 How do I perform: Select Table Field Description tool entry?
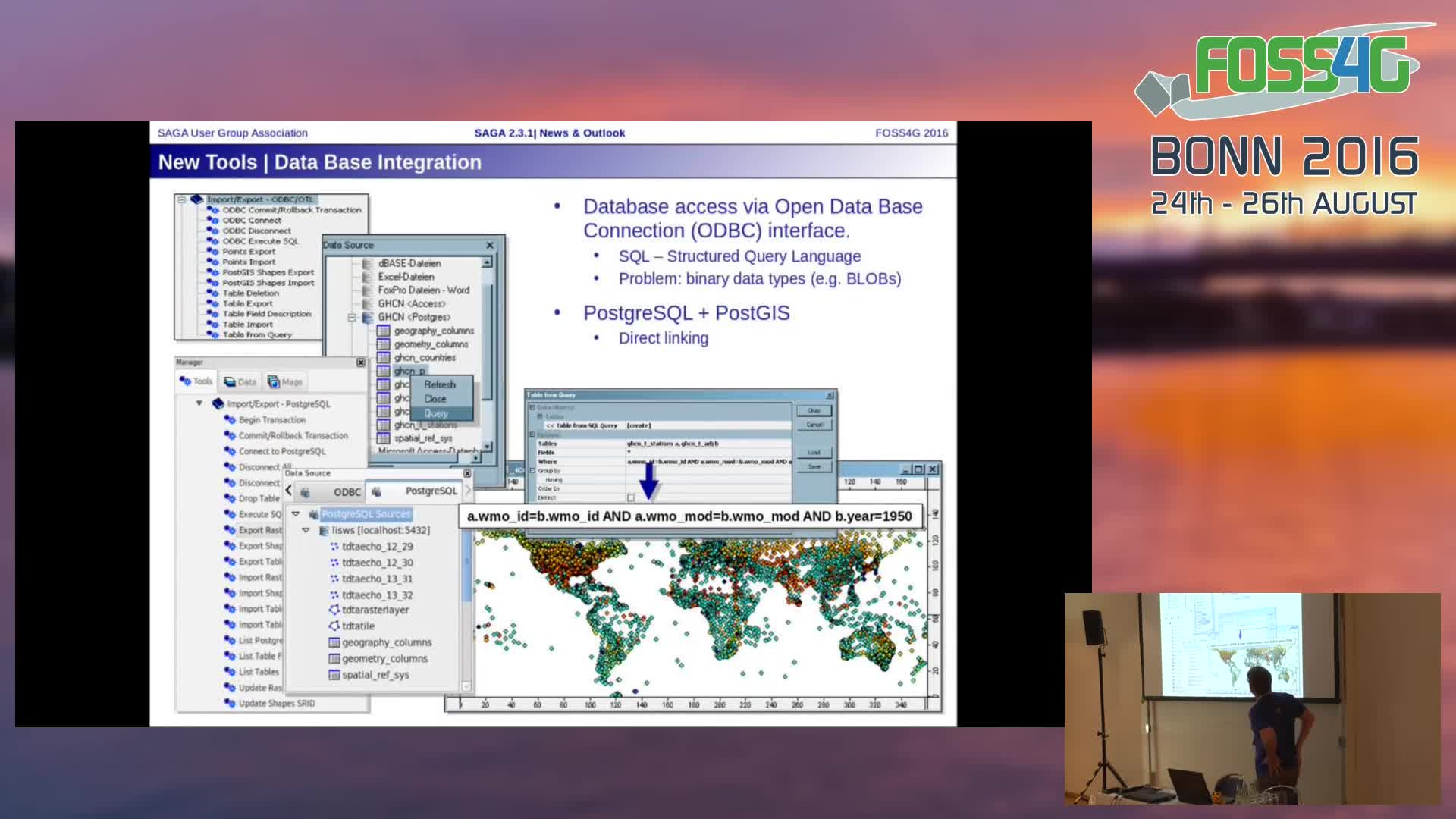click(267, 314)
